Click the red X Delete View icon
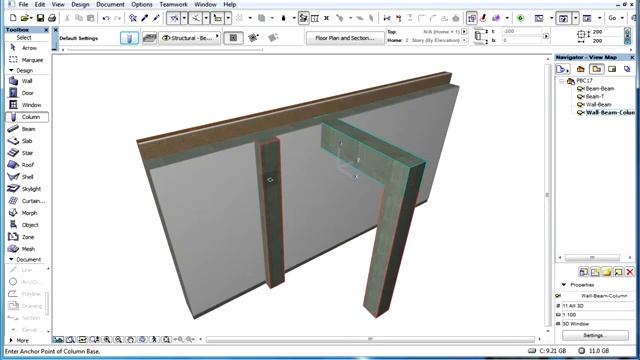The width and height of the screenshot is (640, 360). click(x=629, y=272)
